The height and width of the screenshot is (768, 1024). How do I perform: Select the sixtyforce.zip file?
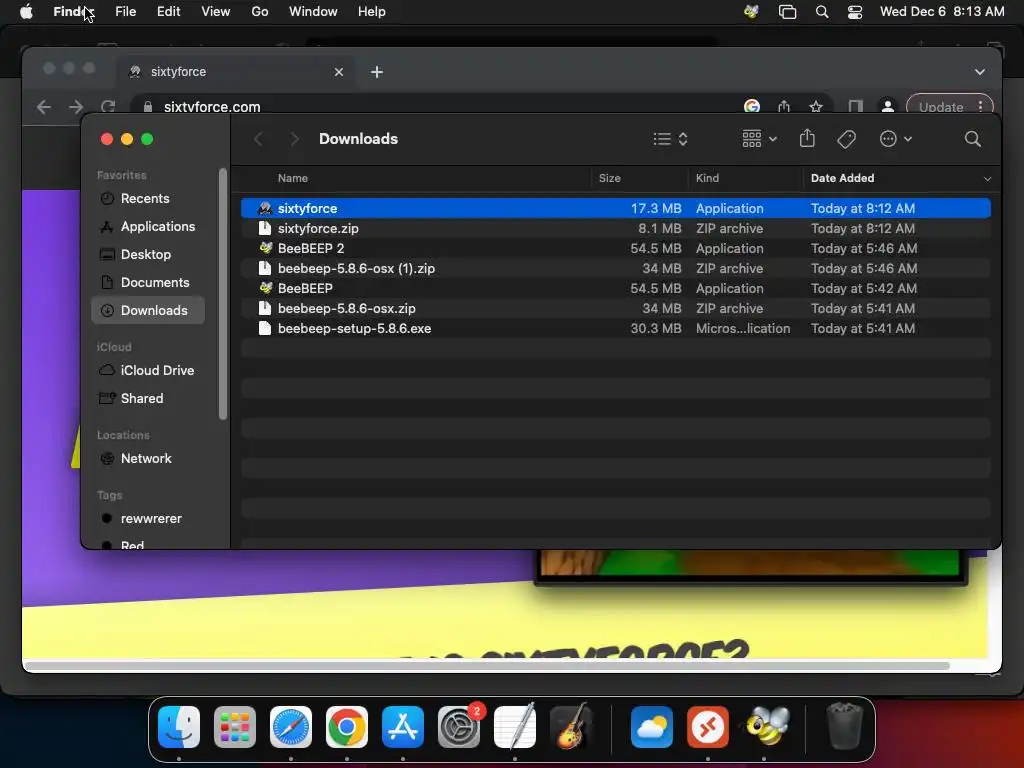[616, 229]
